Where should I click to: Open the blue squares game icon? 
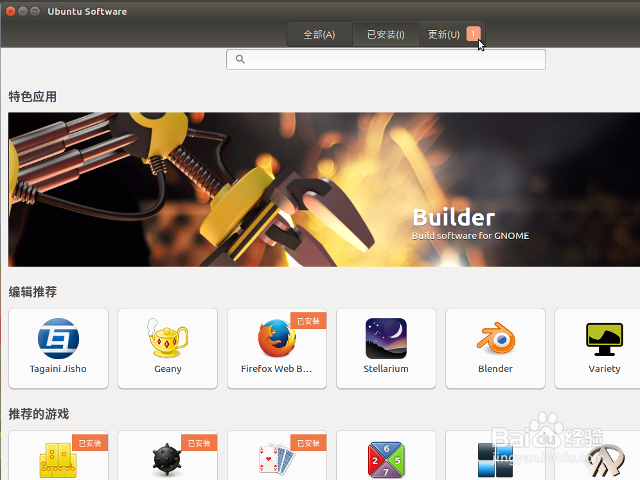[495, 460]
